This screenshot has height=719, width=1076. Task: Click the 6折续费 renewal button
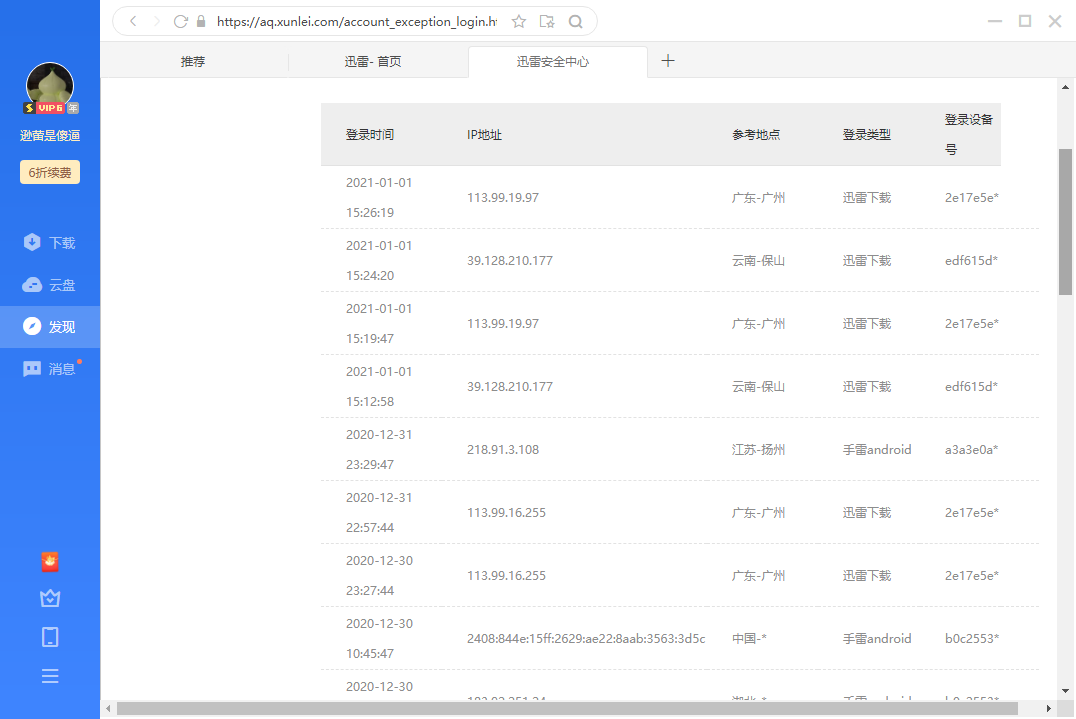[x=49, y=172]
